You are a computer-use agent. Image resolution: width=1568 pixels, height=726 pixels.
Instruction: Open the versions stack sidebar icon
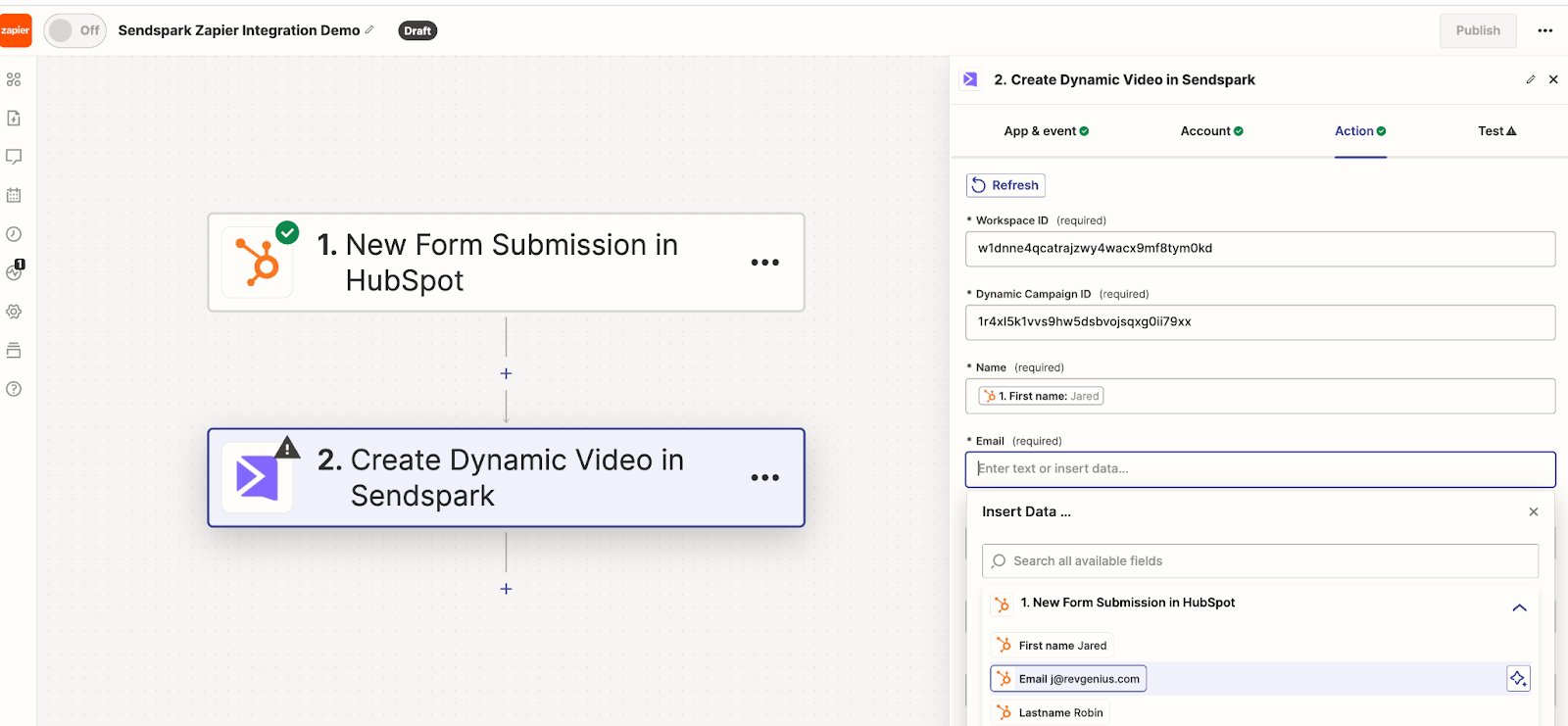(14, 350)
